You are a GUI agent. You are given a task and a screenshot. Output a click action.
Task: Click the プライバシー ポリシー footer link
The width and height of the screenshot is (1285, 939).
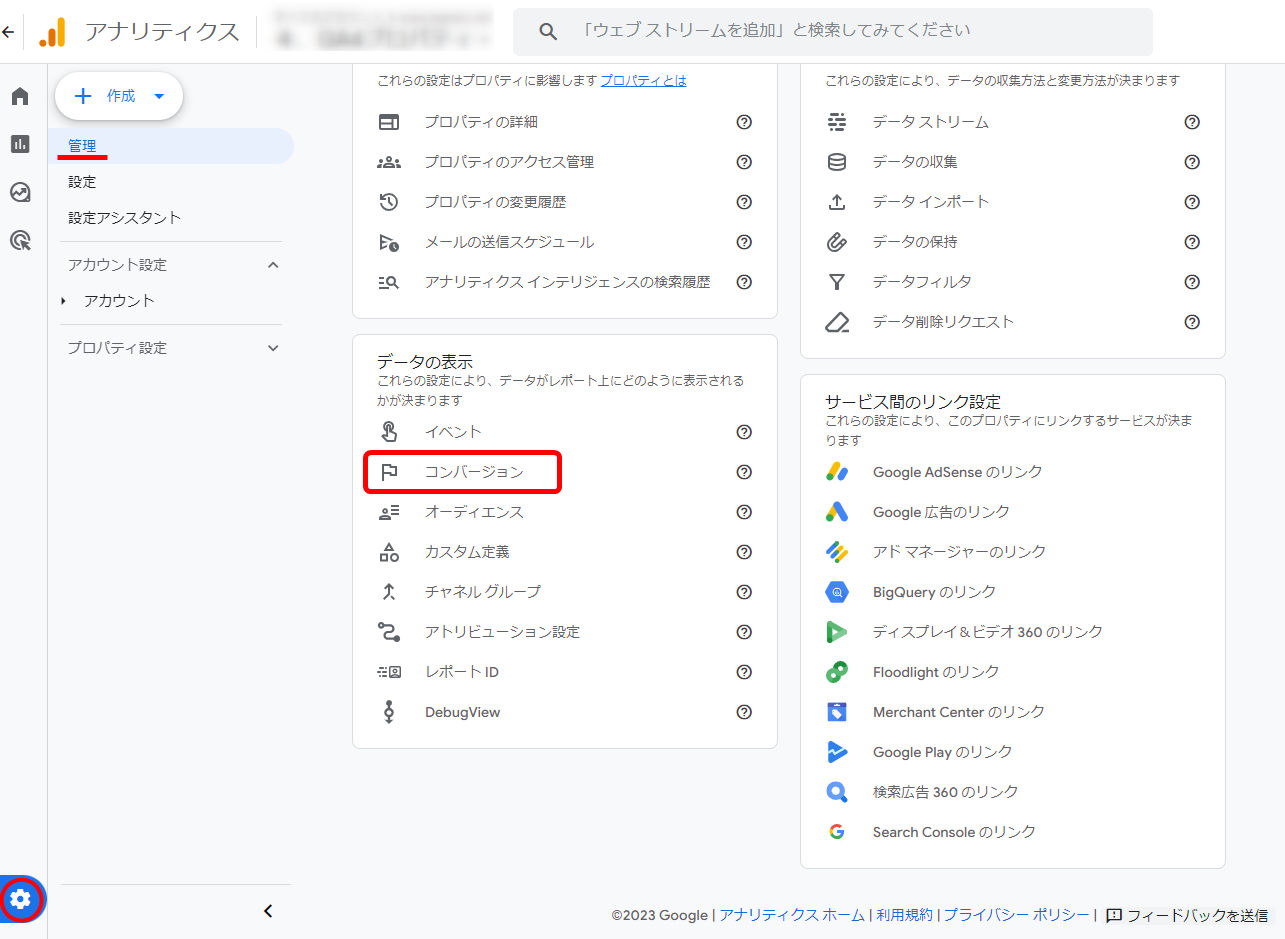coord(1016,915)
